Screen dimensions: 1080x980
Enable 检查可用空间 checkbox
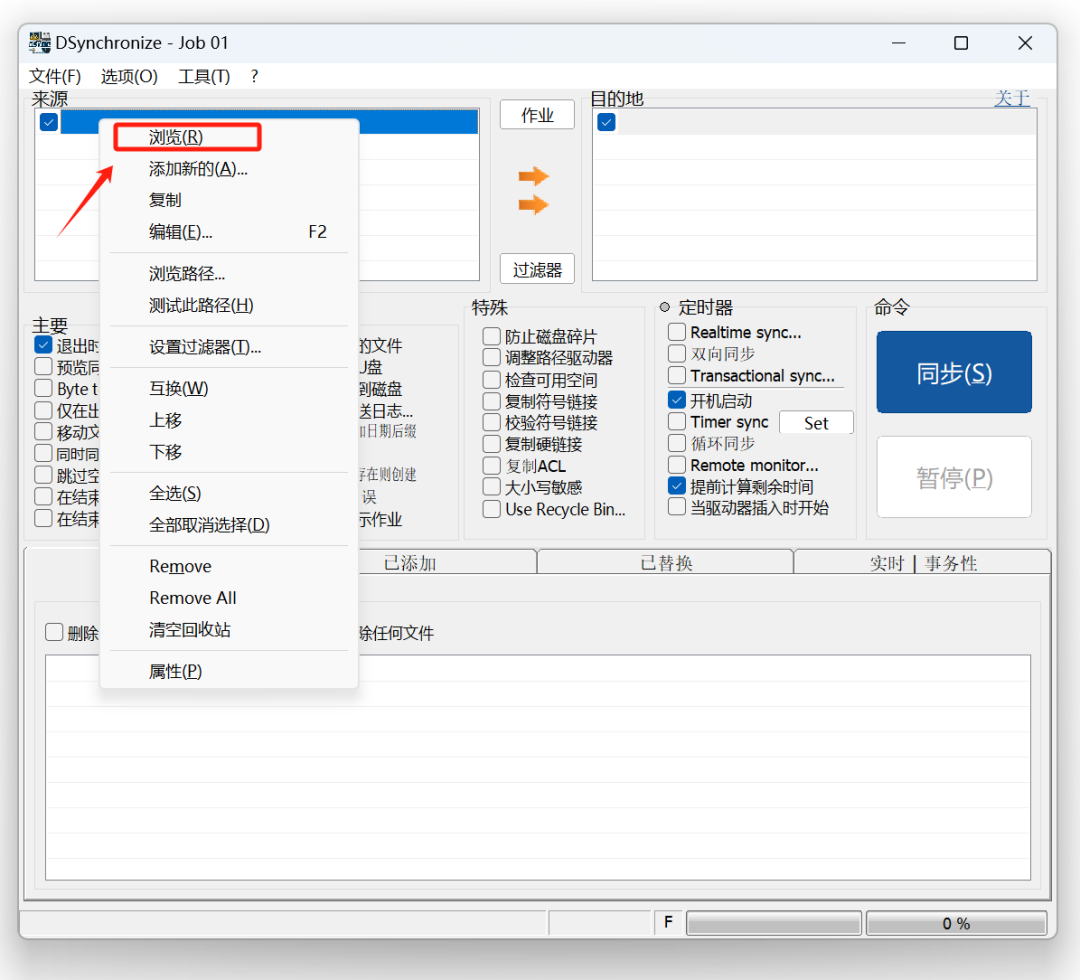pyautogui.click(x=491, y=379)
